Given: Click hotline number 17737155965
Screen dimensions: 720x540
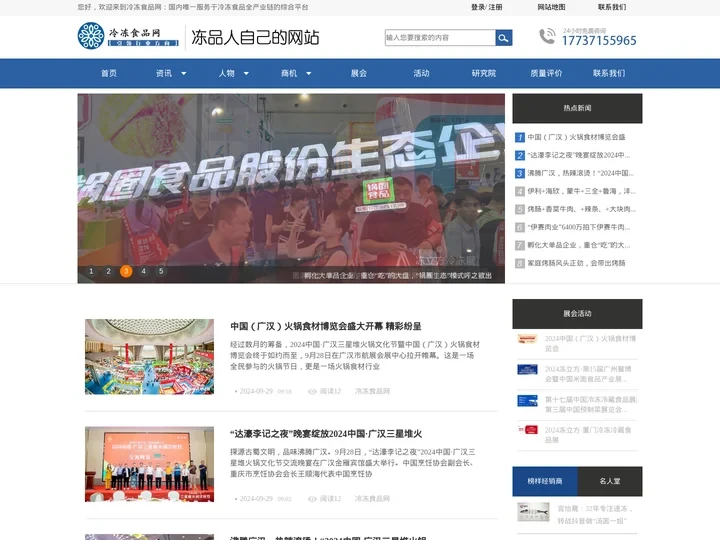Looking at the screenshot, I should coord(599,41).
